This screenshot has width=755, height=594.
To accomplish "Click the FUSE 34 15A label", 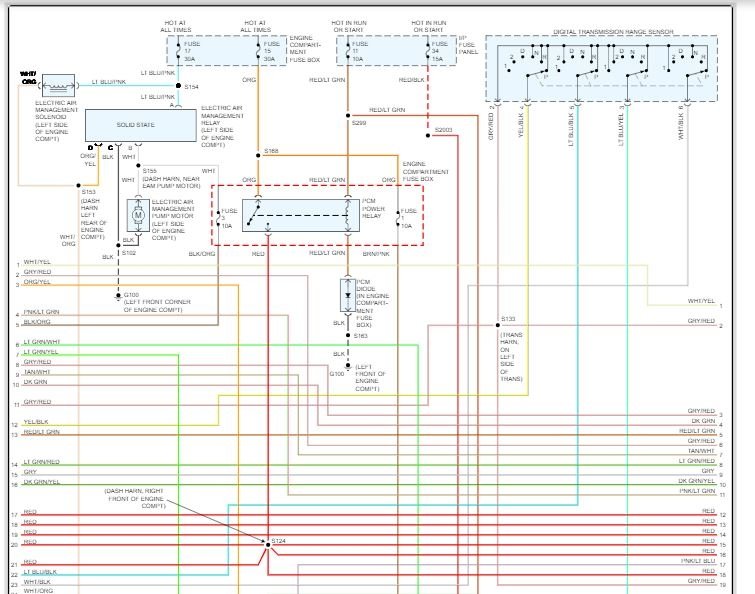I will point(440,52).
